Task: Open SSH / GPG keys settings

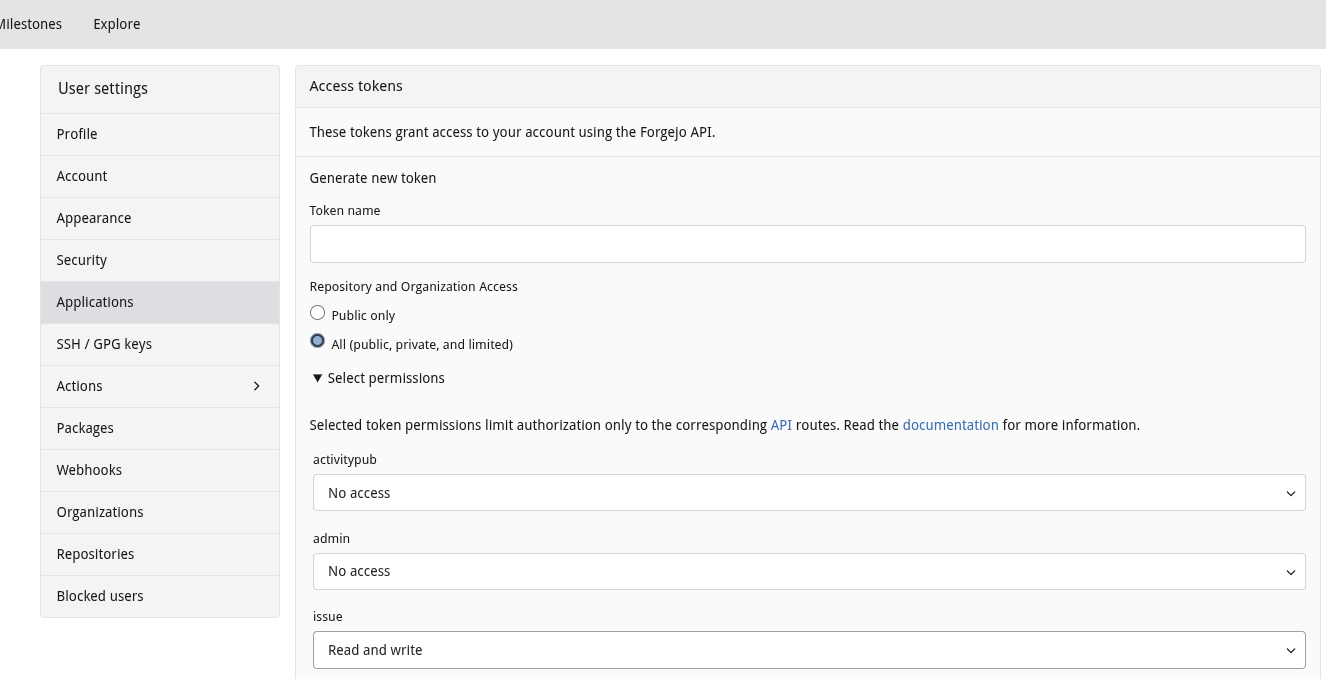Action: (x=104, y=344)
